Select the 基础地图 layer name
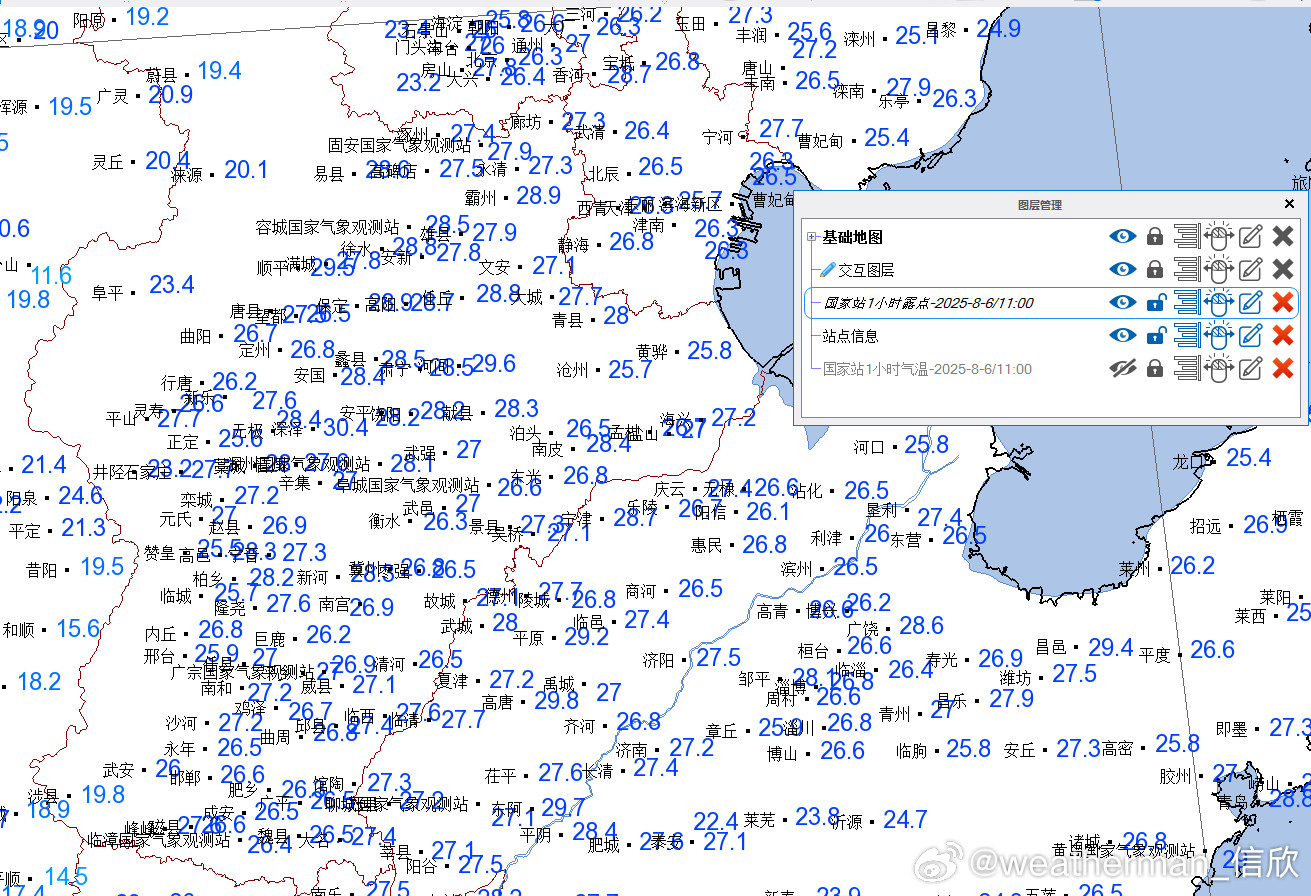The height and width of the screenshot is (896, 1311). [853, 237]
